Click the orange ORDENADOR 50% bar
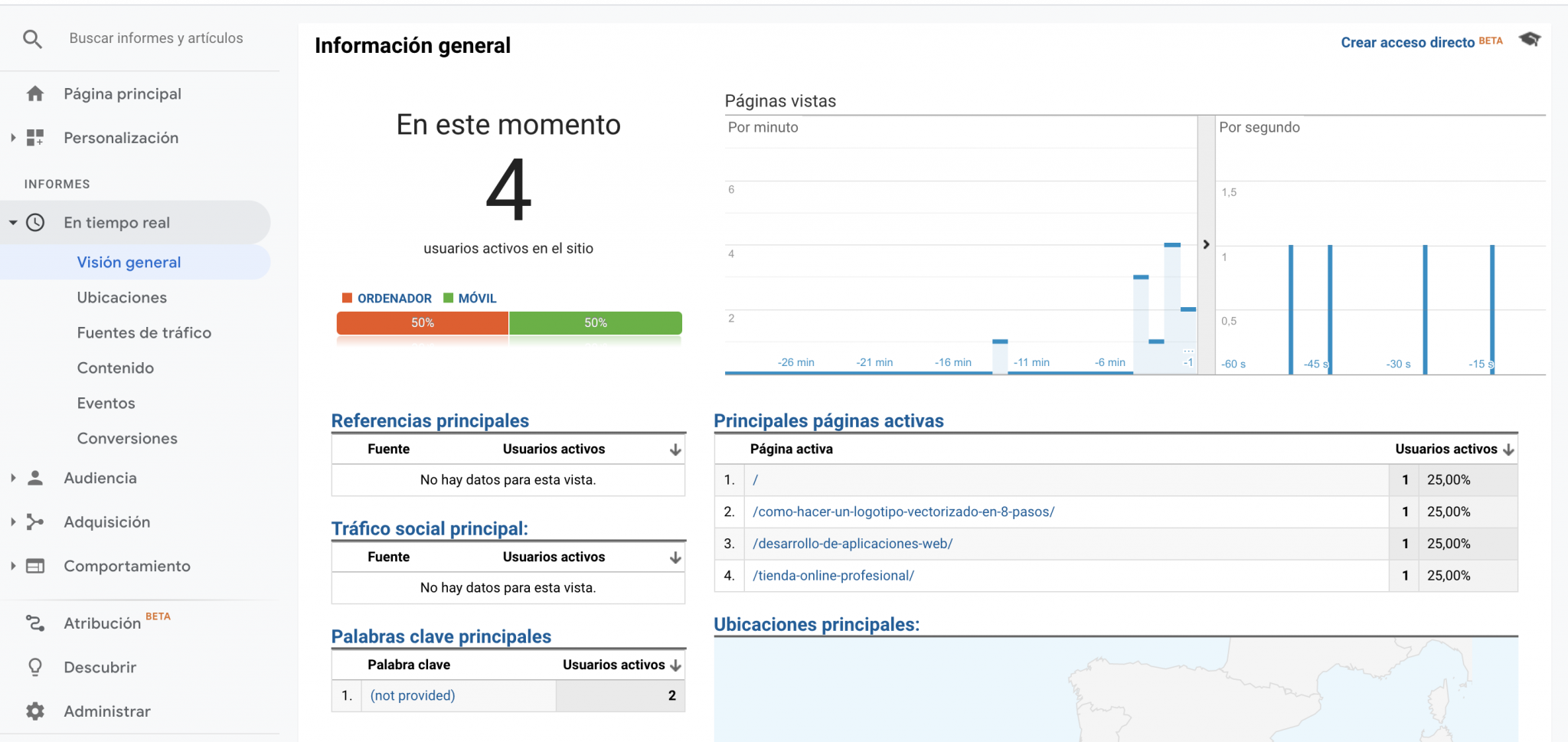 click(421, 322)
